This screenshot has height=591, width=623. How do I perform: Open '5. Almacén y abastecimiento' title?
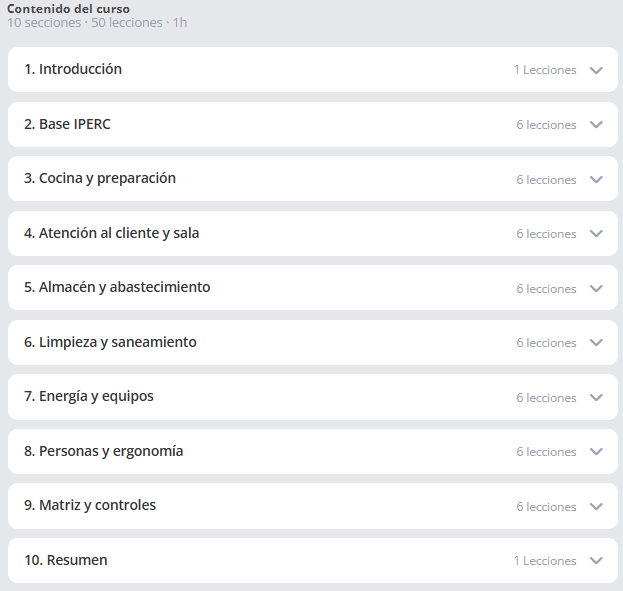click(117, 287)
